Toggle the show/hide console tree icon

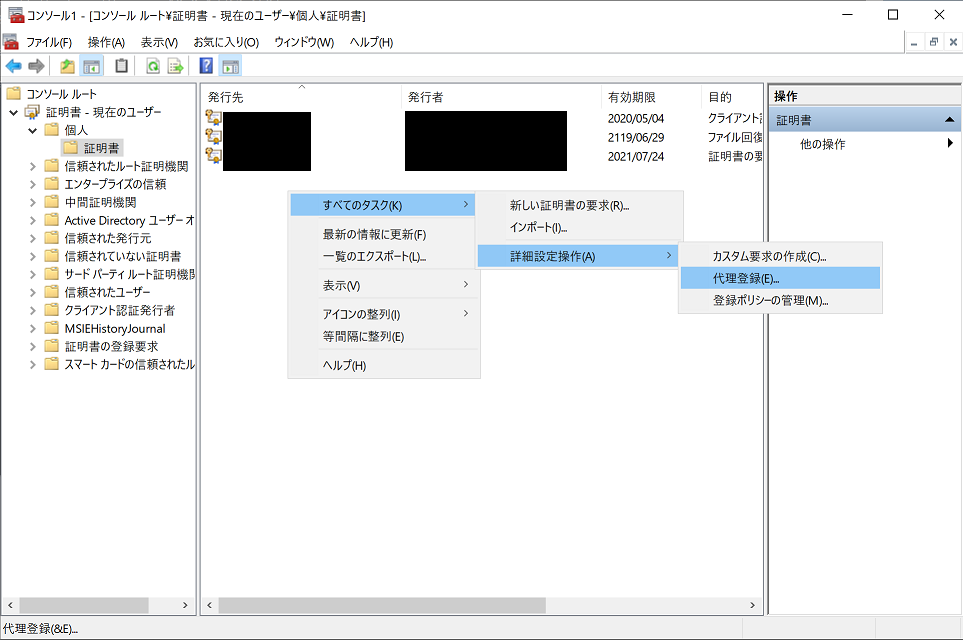pos(91,66)
